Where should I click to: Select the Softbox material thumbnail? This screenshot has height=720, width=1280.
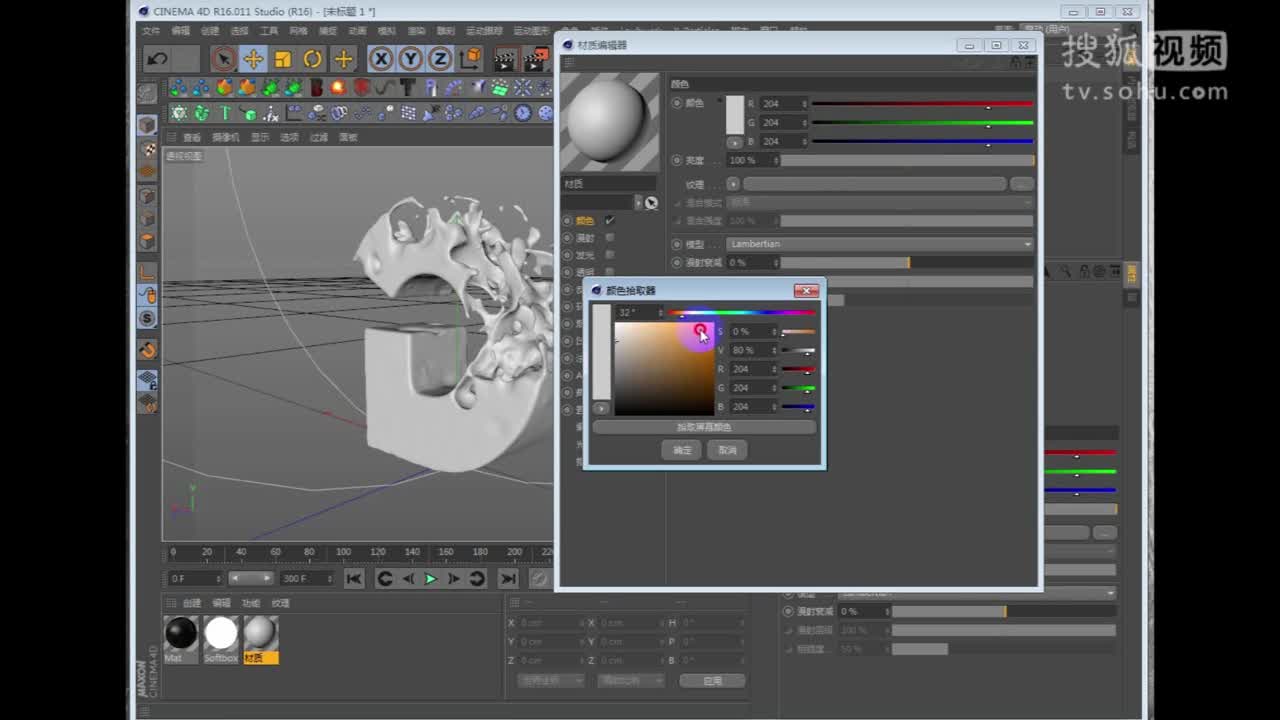[220, 635]
